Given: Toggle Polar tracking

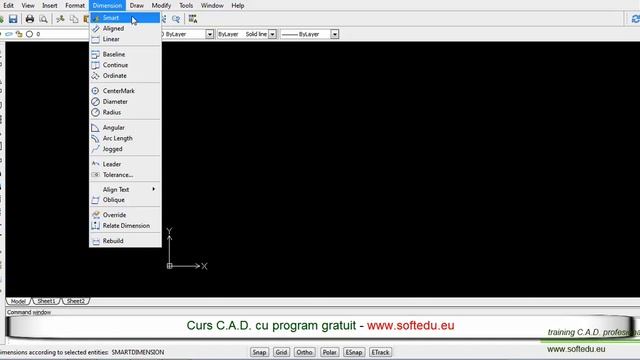Looking at the screenshot, I should point(329,352).
